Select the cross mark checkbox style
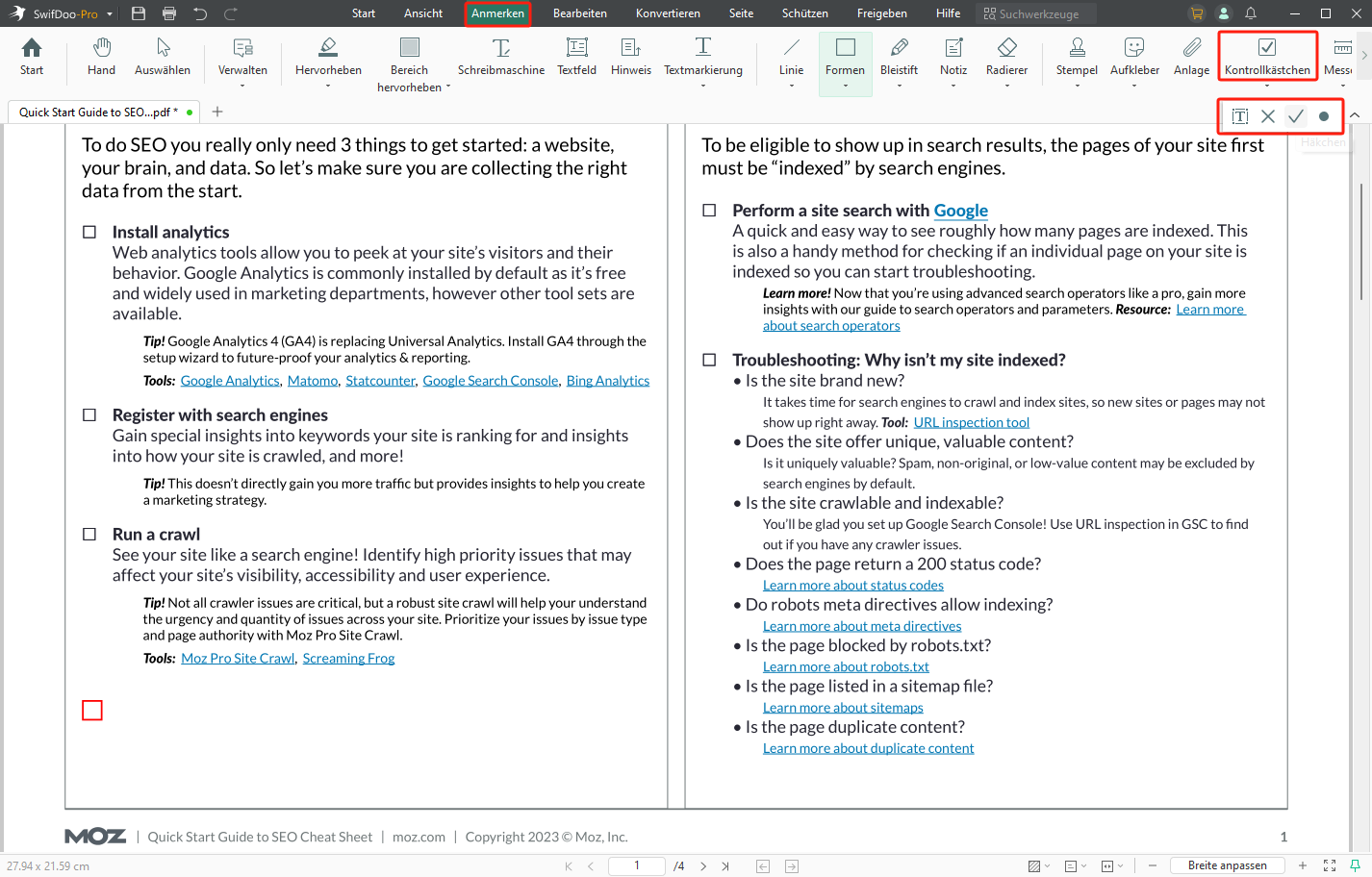This screenshot has height=877, width=1372. [x=1268, y=116]
